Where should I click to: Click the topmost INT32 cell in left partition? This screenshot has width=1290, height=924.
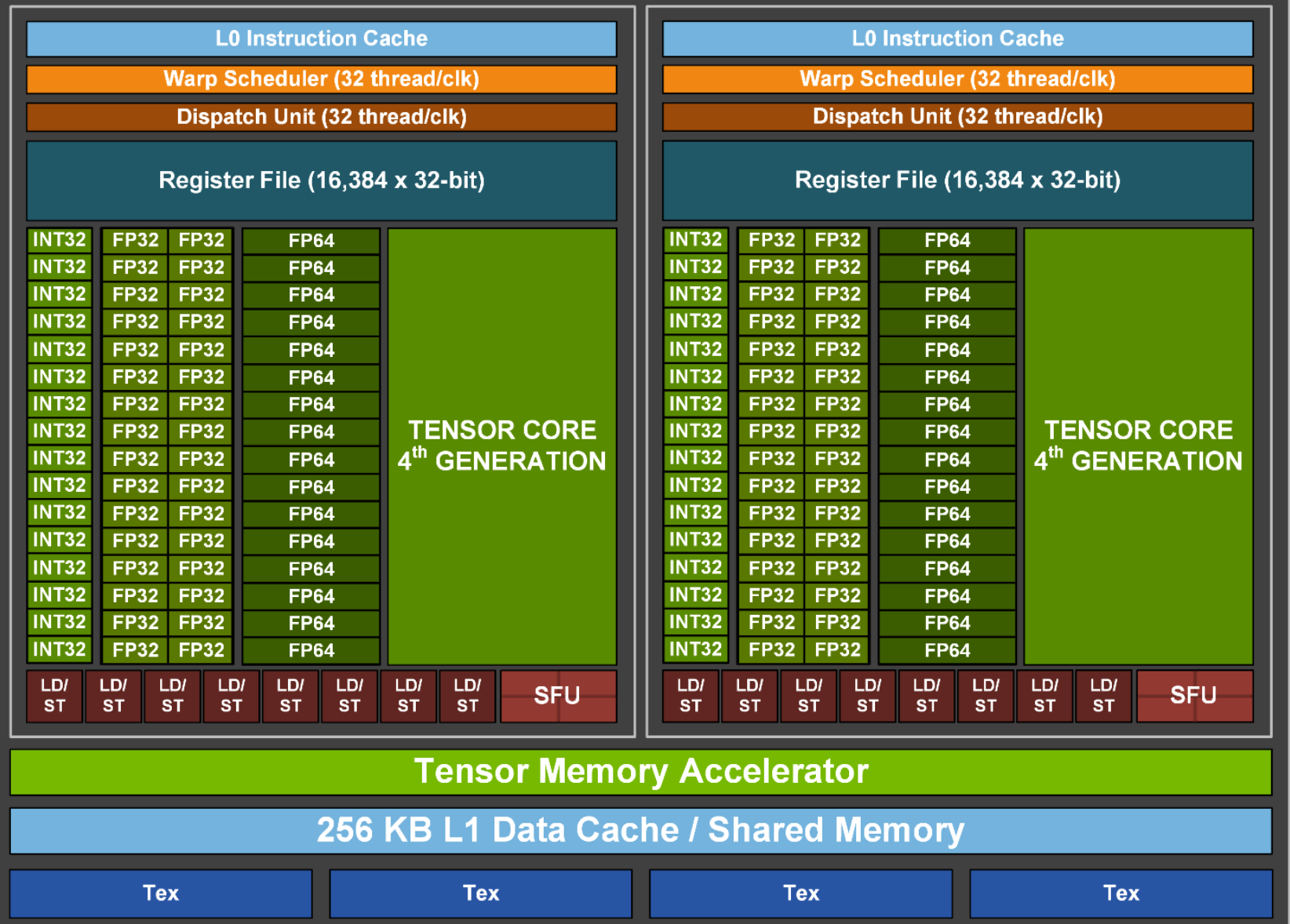[x=60, y=240]
